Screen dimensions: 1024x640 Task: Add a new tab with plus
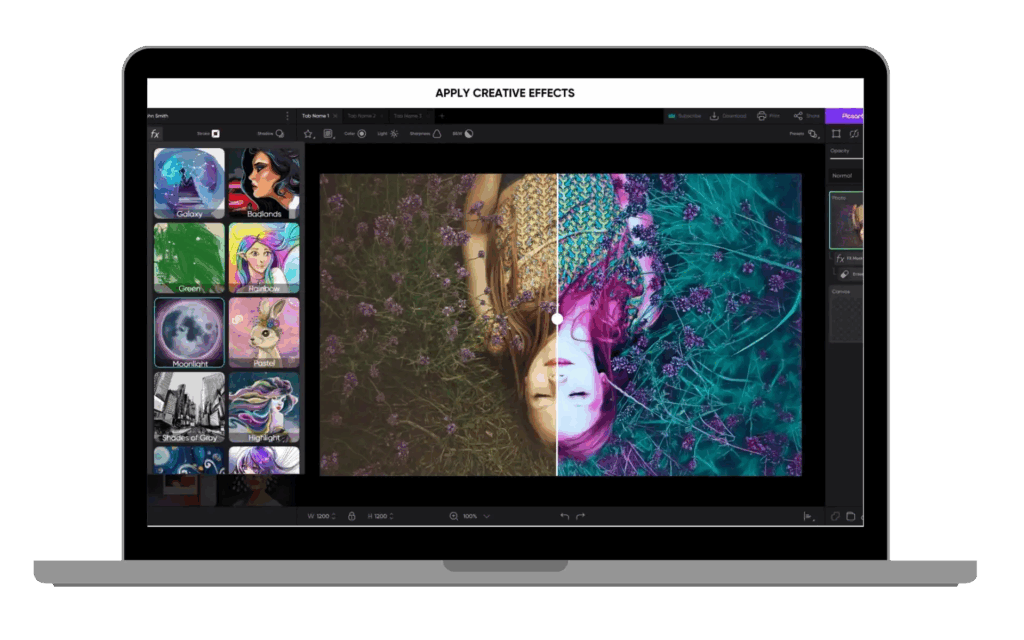click(x=441, y=116)
